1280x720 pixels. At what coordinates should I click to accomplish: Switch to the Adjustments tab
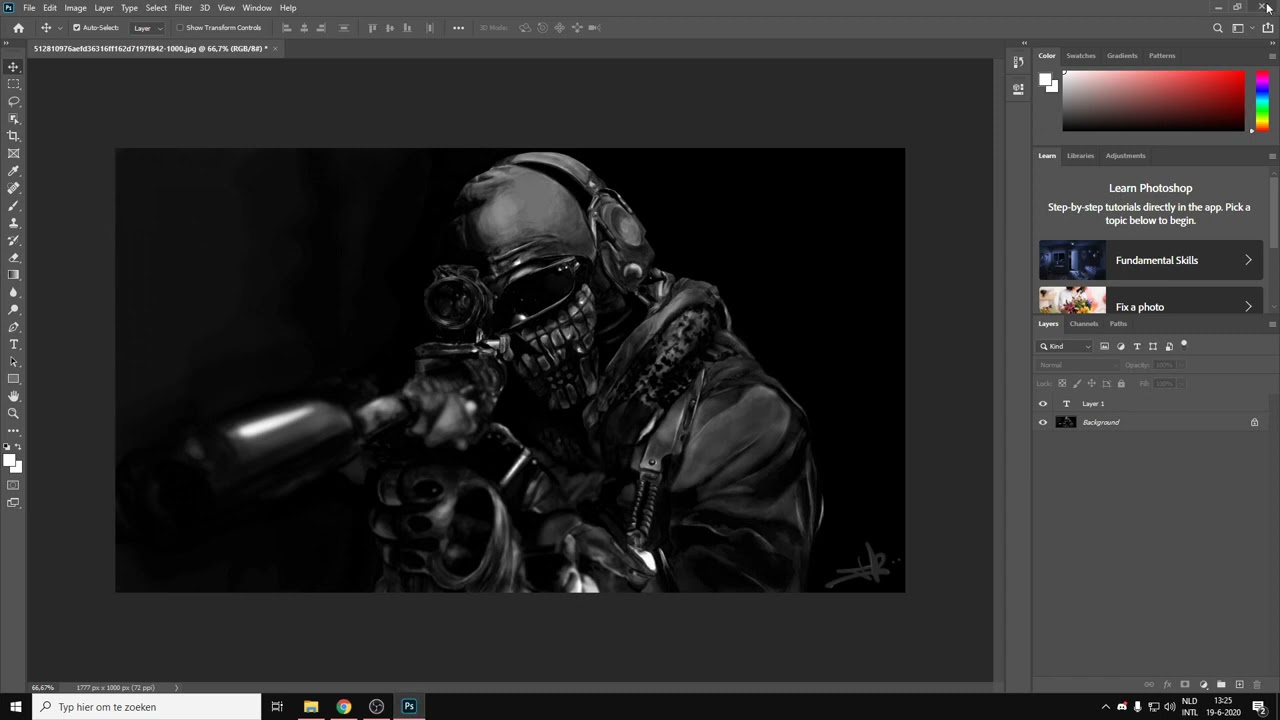1125,156
